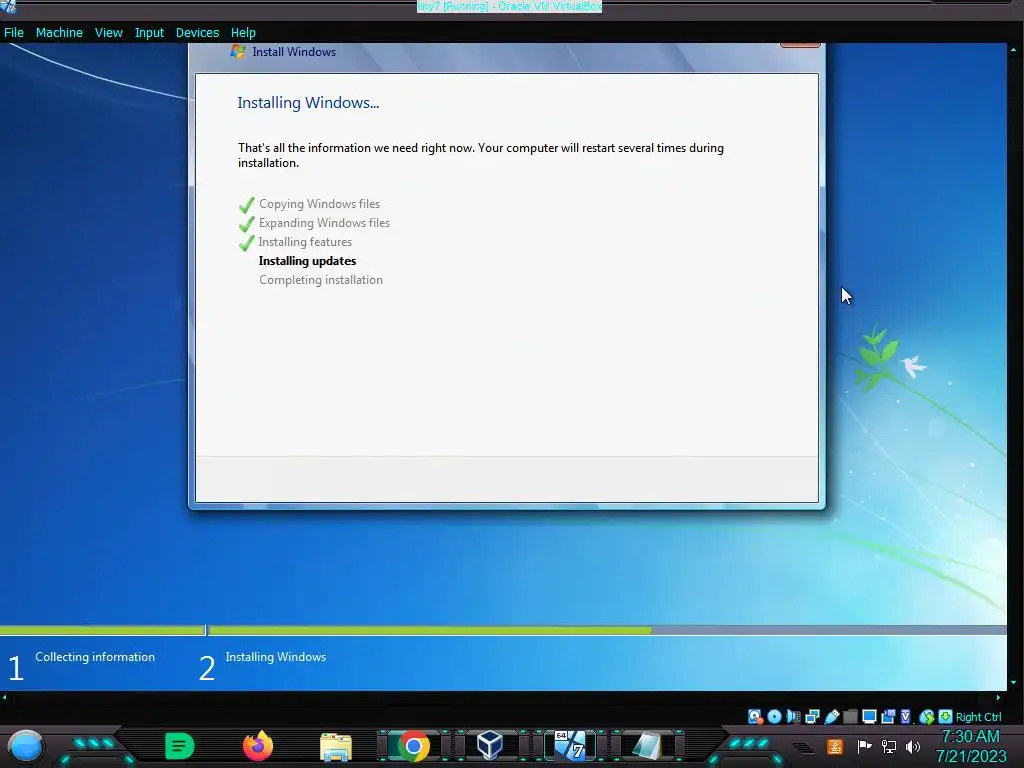1024x768 pixels.
Task: Click the Install Windows title bar icon
Action: point(238,52)
